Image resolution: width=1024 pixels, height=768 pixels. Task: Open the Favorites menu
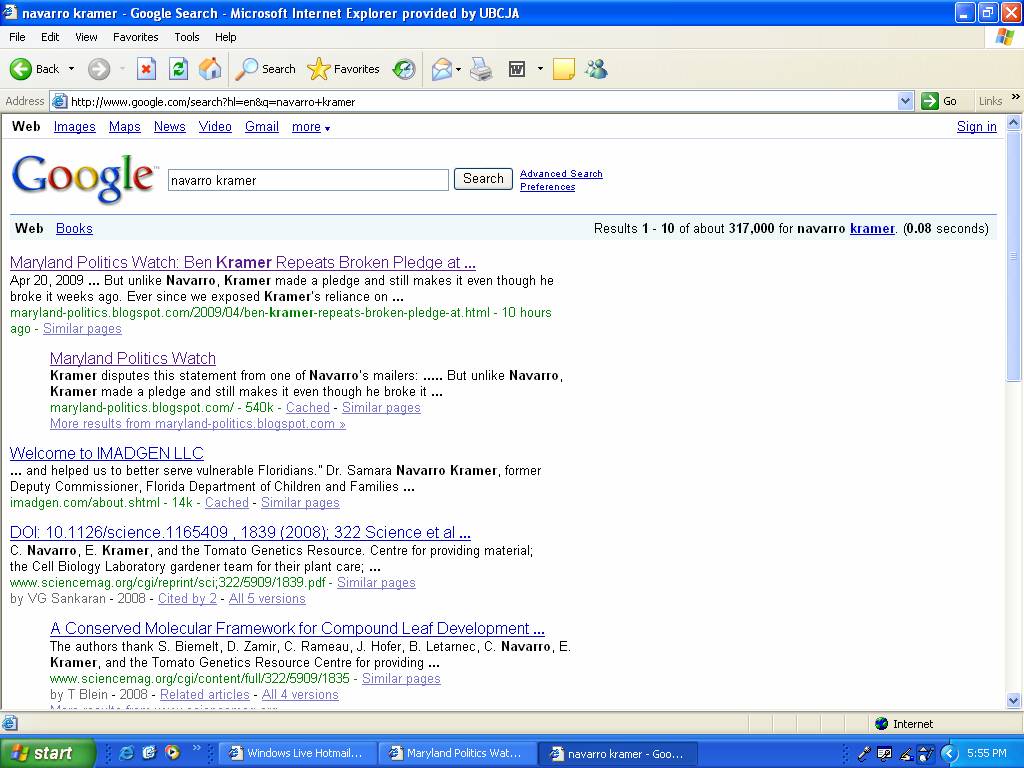135,37
